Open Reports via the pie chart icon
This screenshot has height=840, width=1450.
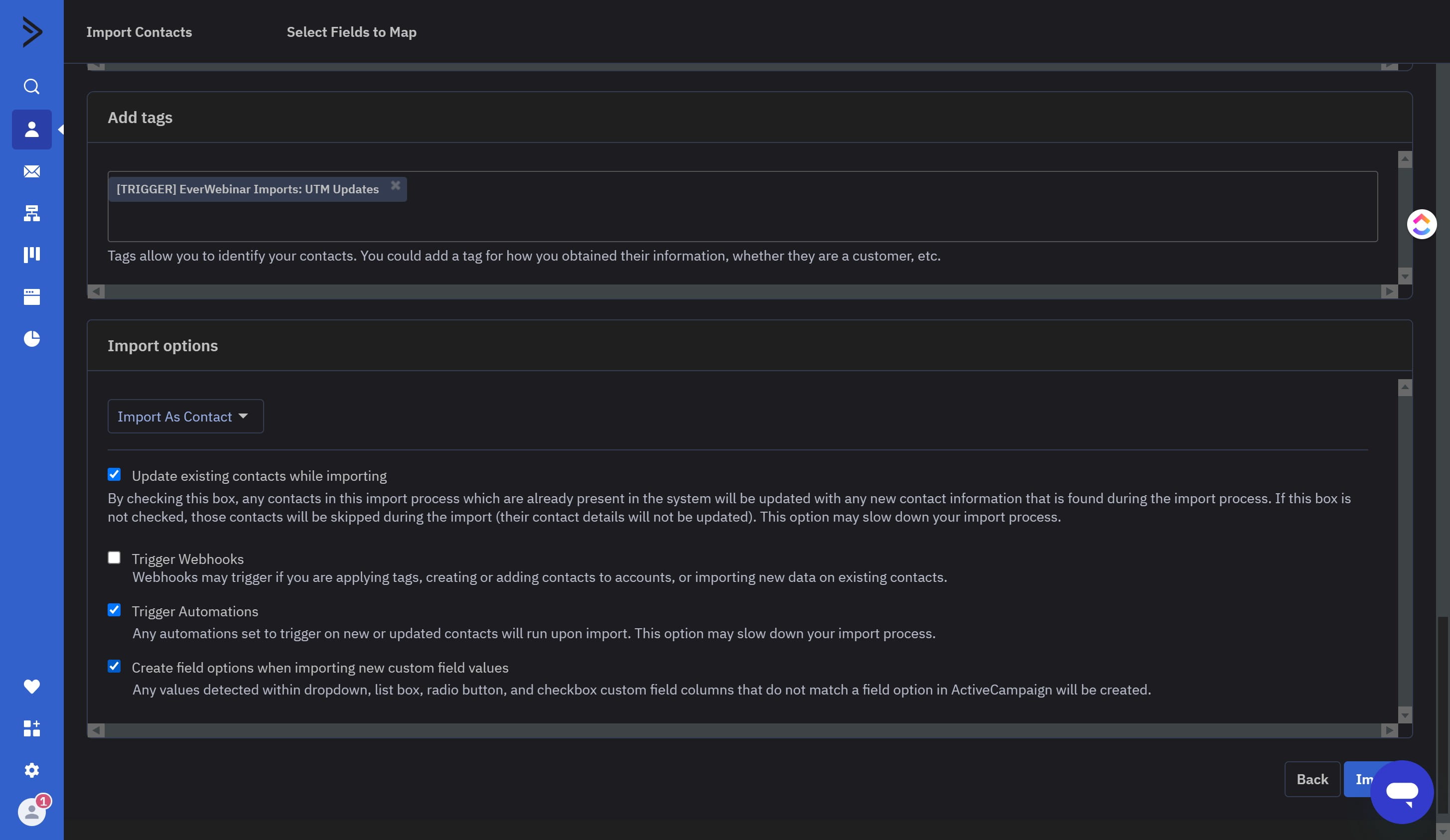(x=32, y=338)
